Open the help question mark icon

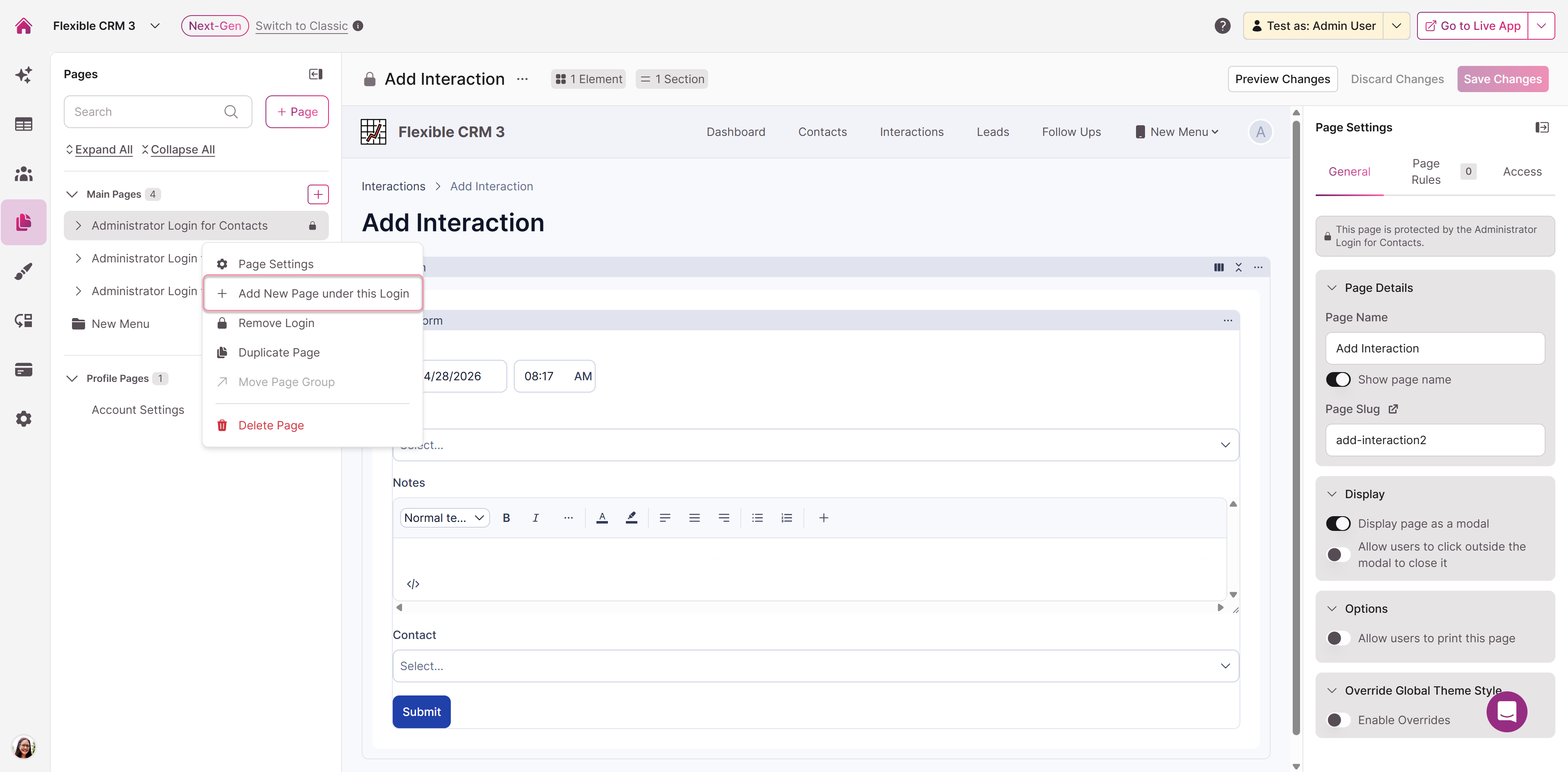1222,25
